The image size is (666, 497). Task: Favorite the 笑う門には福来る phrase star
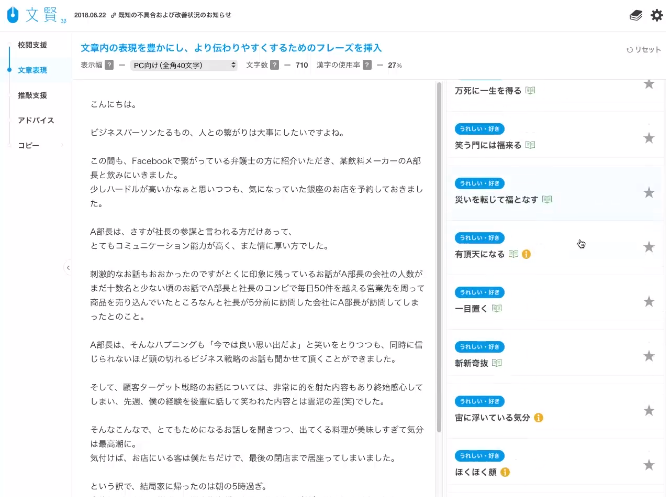649,138
